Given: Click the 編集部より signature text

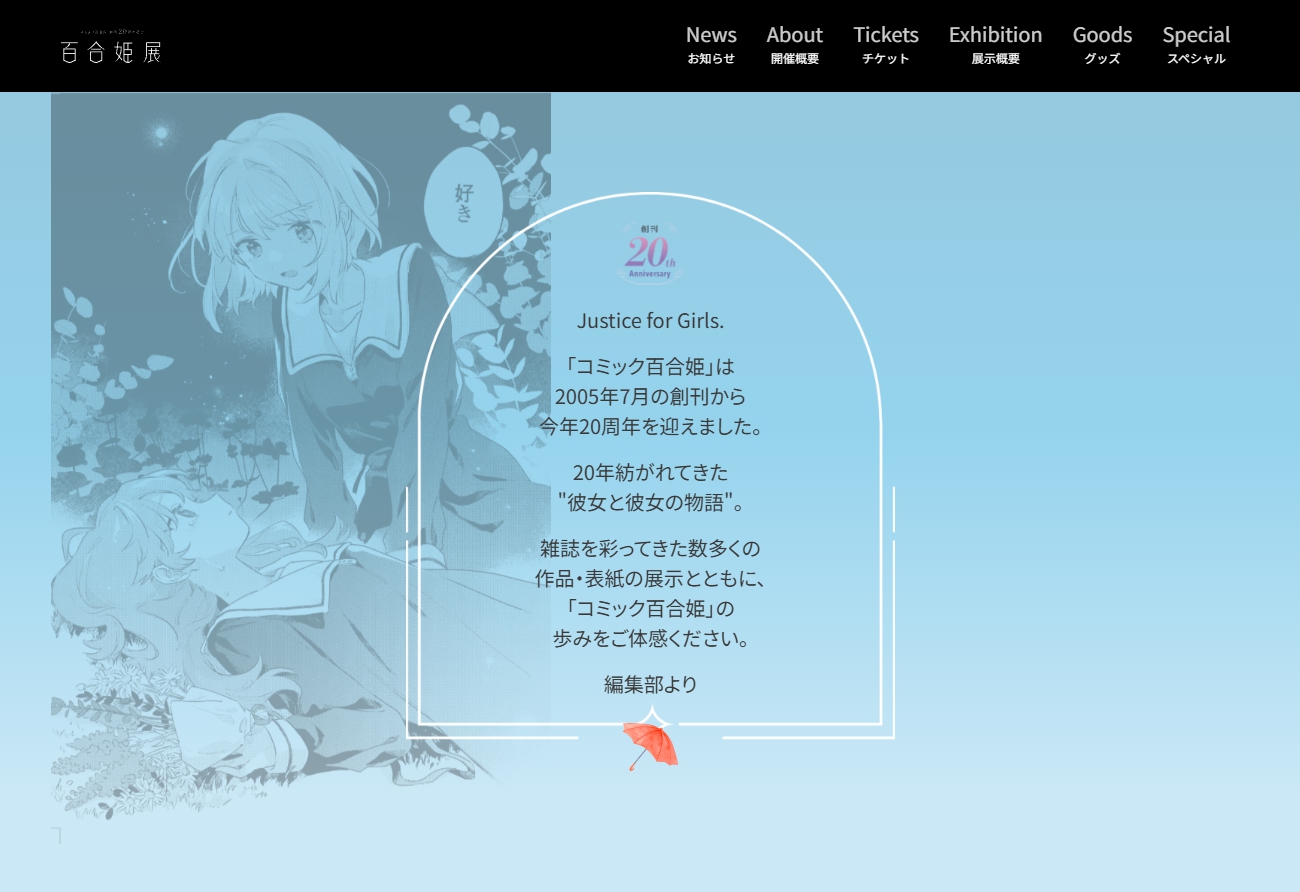Looking at the screenshot, I should pyautogui.click(x=650, y=685).
